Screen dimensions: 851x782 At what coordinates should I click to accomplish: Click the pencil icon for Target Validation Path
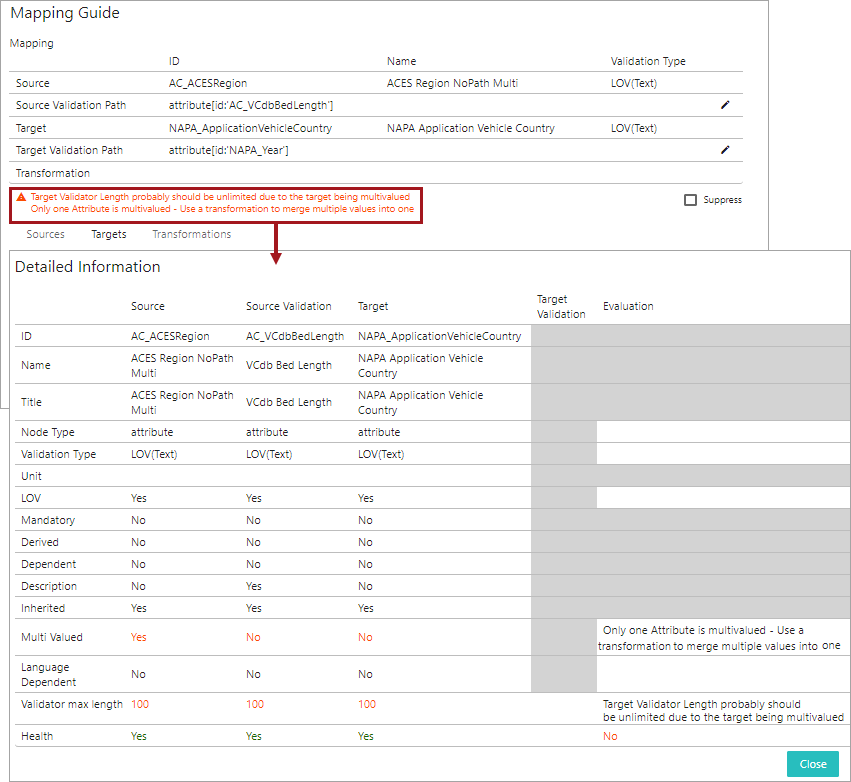[725, 150]
